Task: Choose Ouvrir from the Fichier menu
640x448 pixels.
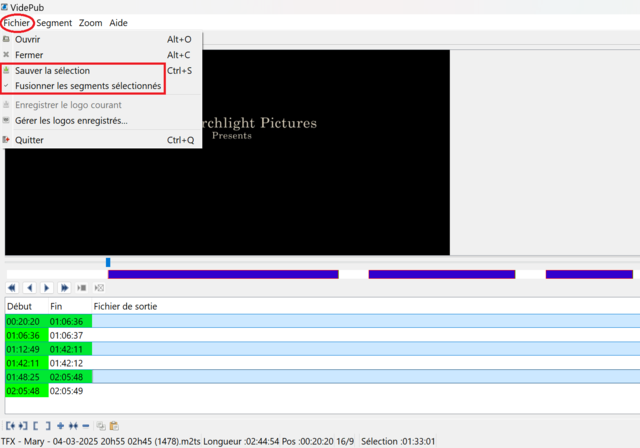Action: (101, 40)
